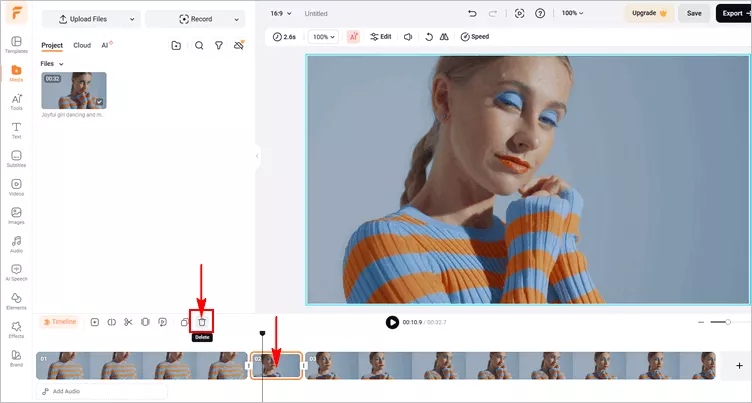Screen dimensions: 752x403
Task: Select timeline clip 03
Action: coord(510,366)
